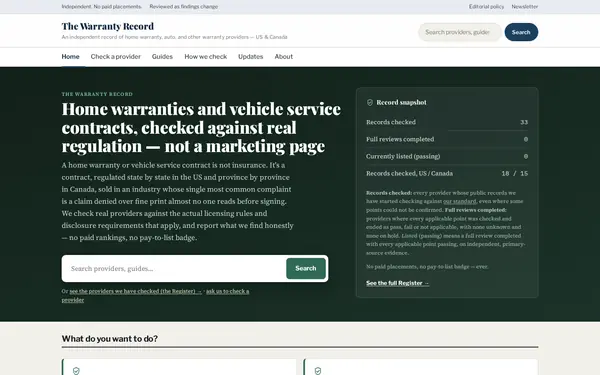The height and width of the screenshot is (375, 600).
Task: Open the Guides menu item
Action: 162,57
